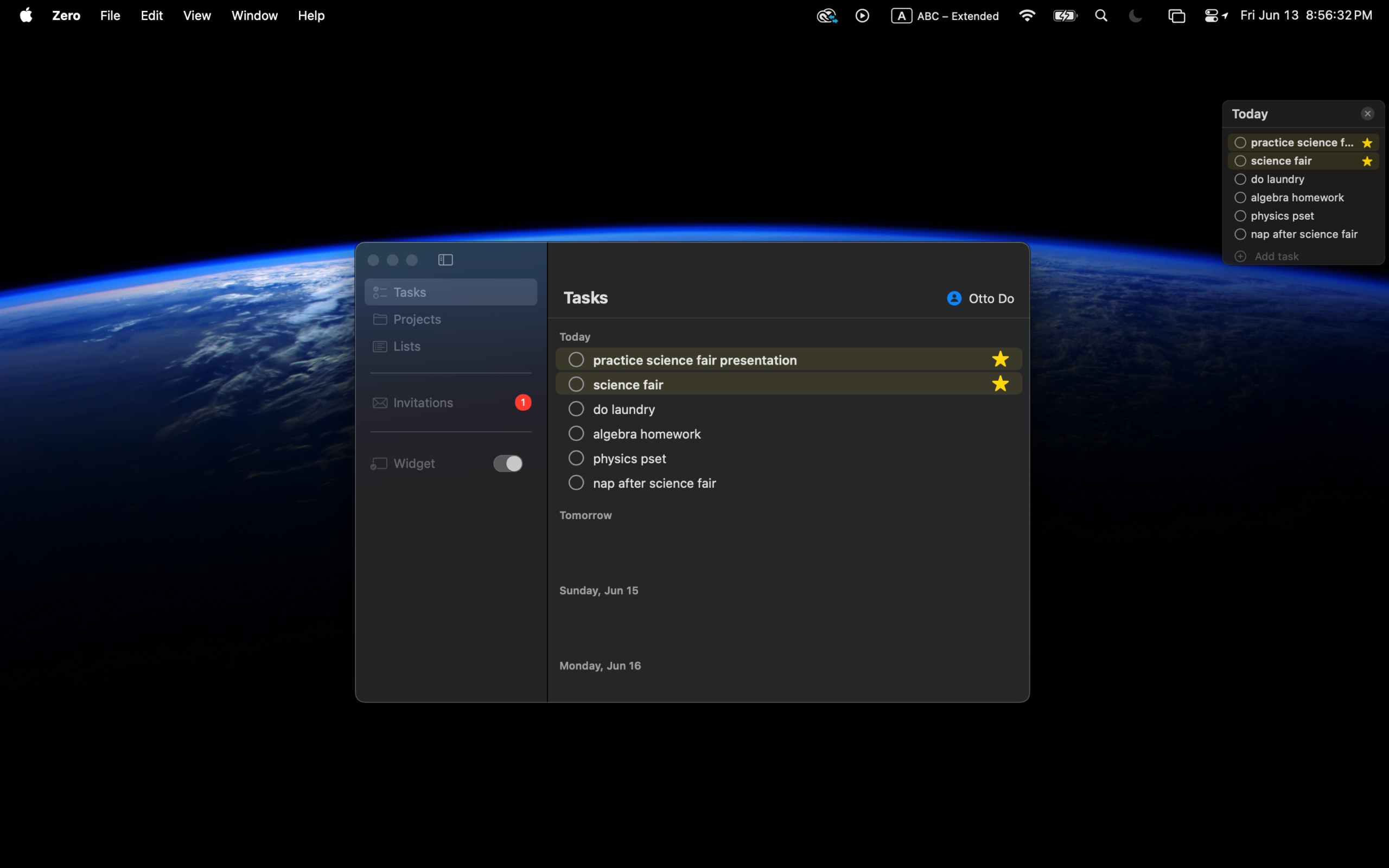Click the play circle menu bar icon

(862, 16)
